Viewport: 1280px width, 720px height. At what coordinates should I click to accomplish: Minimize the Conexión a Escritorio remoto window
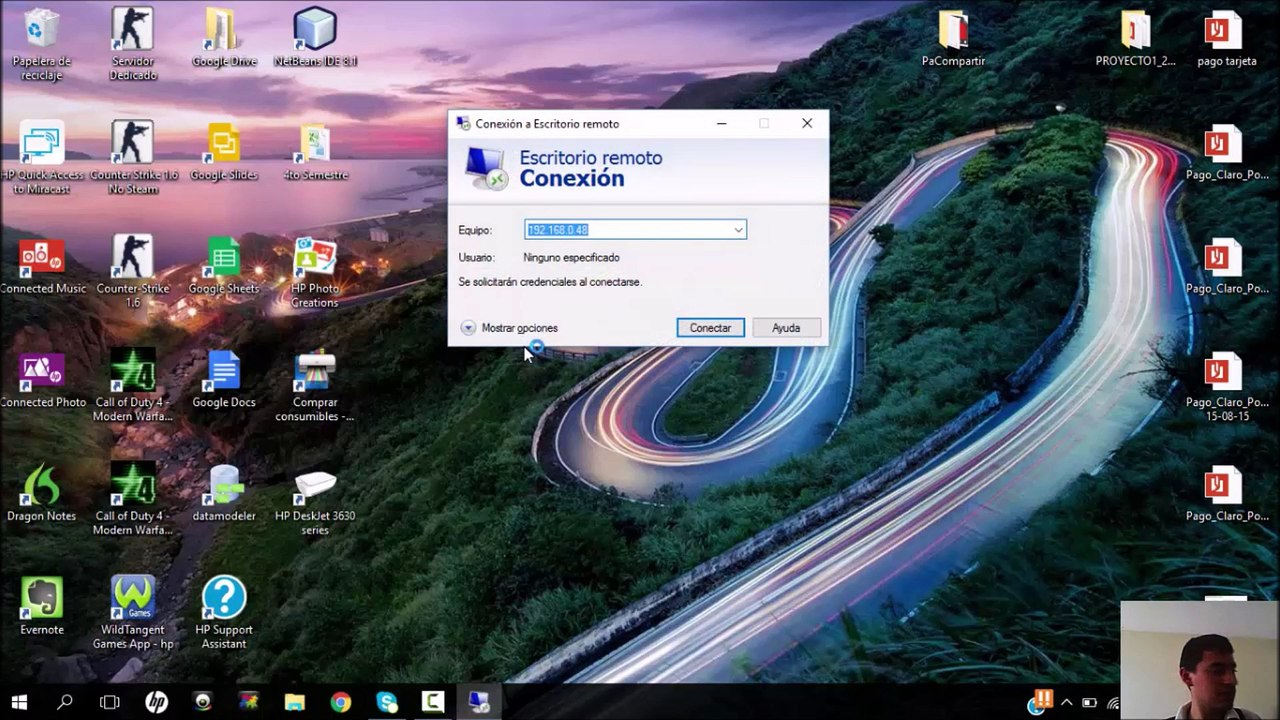pyautogui.click(x=722, y=124)
